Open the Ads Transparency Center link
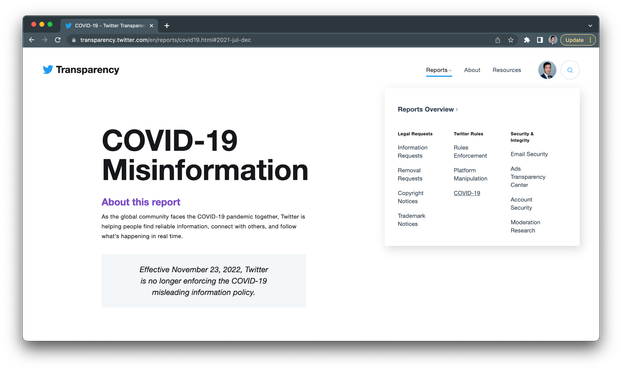 pos(528,177)
